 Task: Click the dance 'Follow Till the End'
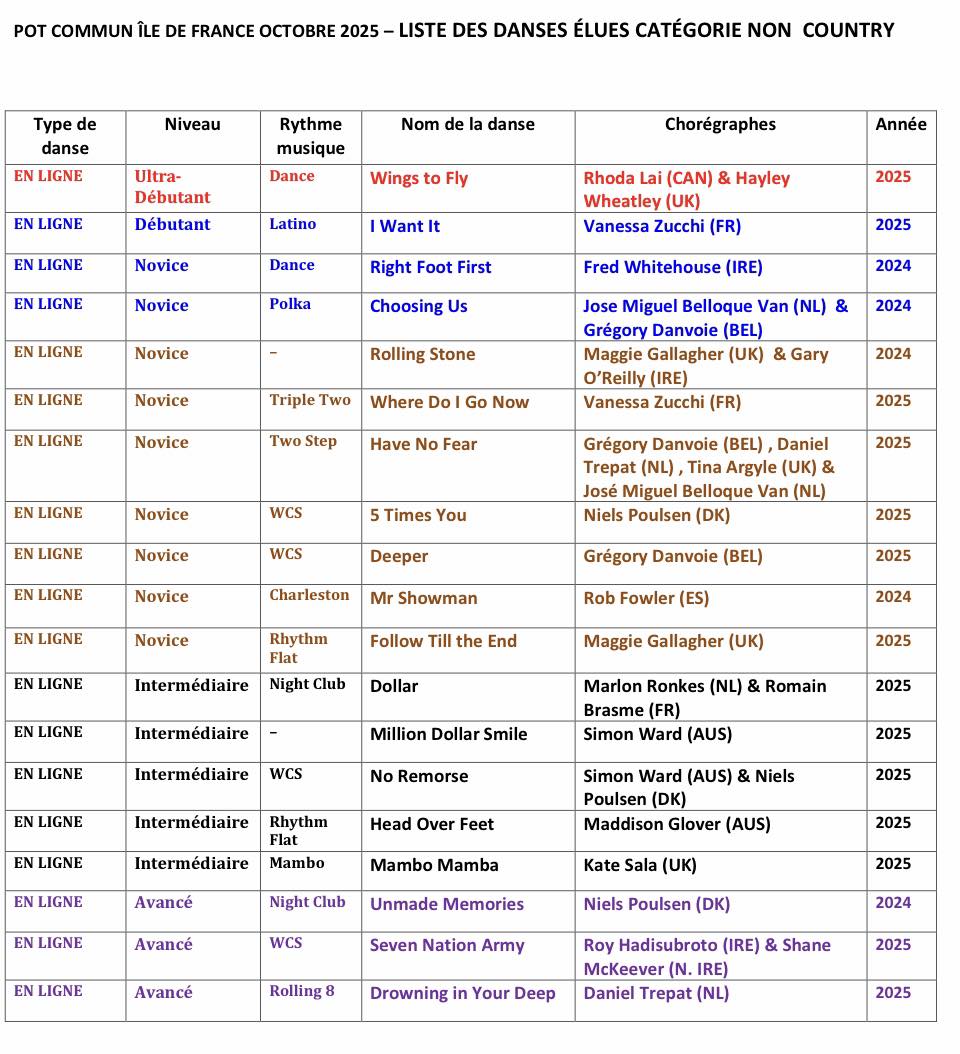click(443, 642)
